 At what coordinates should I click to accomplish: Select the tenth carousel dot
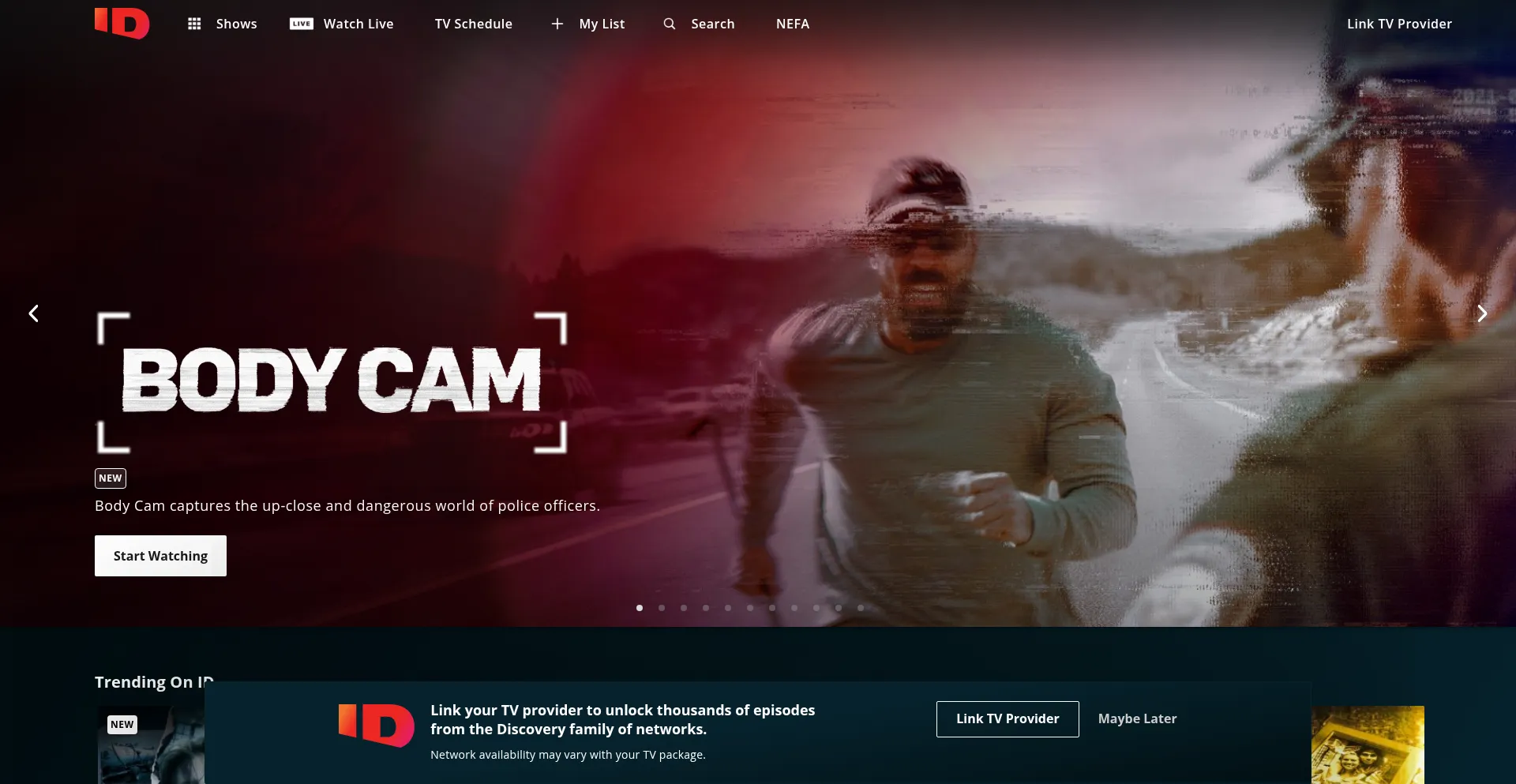click(x=839, y=608)
